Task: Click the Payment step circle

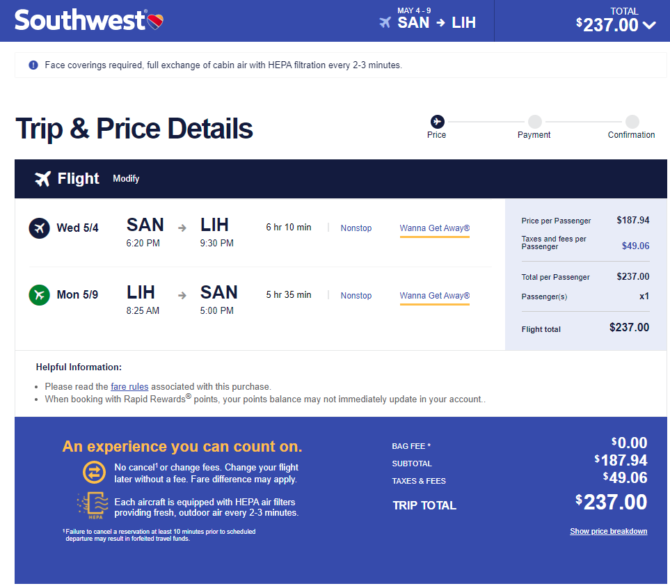Action: [535, 122]
